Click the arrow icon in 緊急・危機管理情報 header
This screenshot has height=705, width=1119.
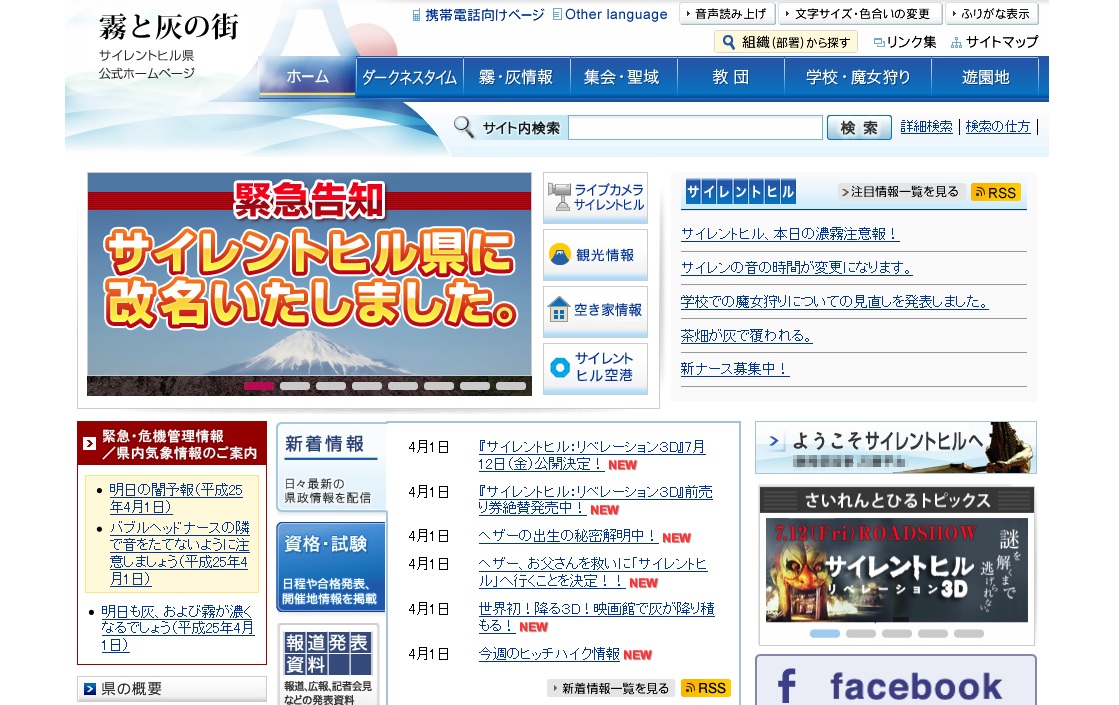click(x=89, y=444)
